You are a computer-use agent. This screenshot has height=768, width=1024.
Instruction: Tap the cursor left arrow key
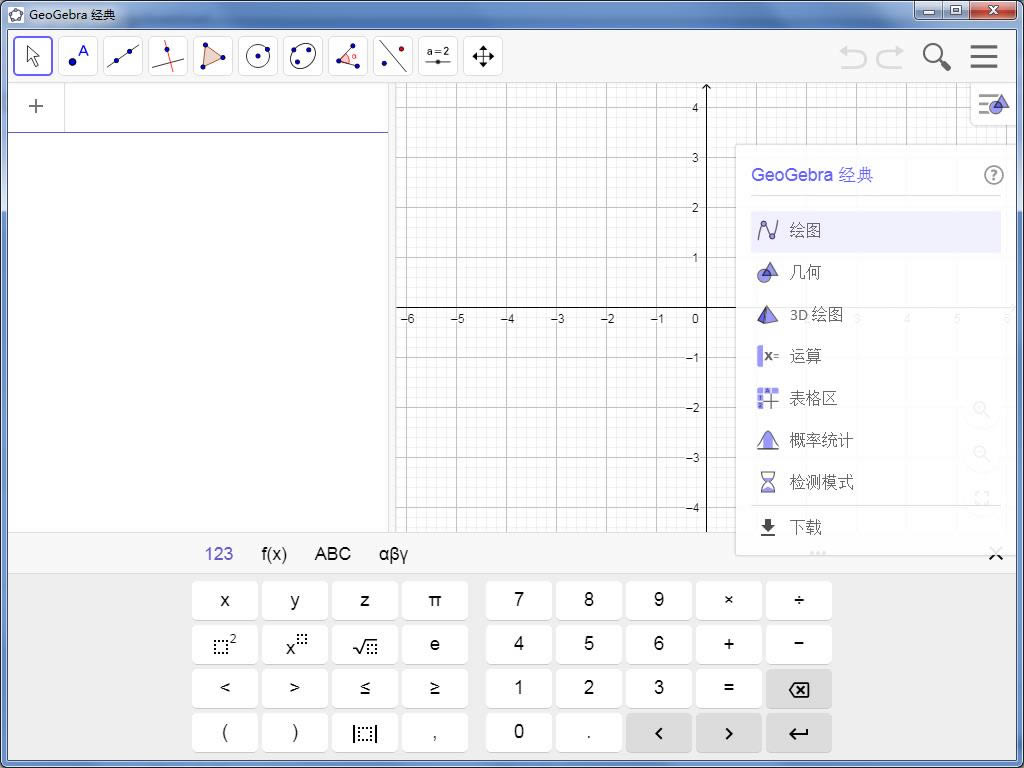tap(659, 733)
